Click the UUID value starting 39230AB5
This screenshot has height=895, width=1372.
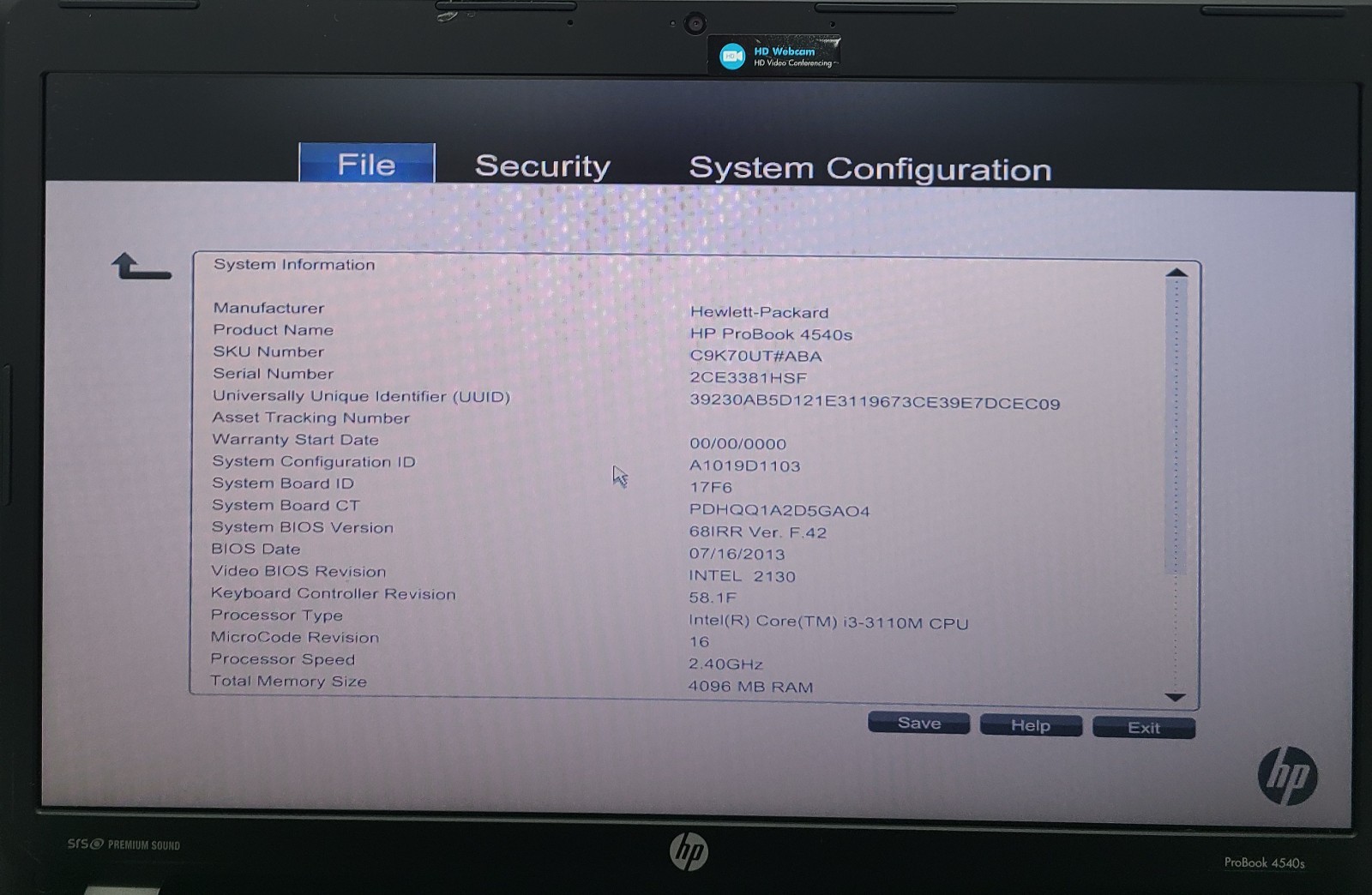coord(876,403)
